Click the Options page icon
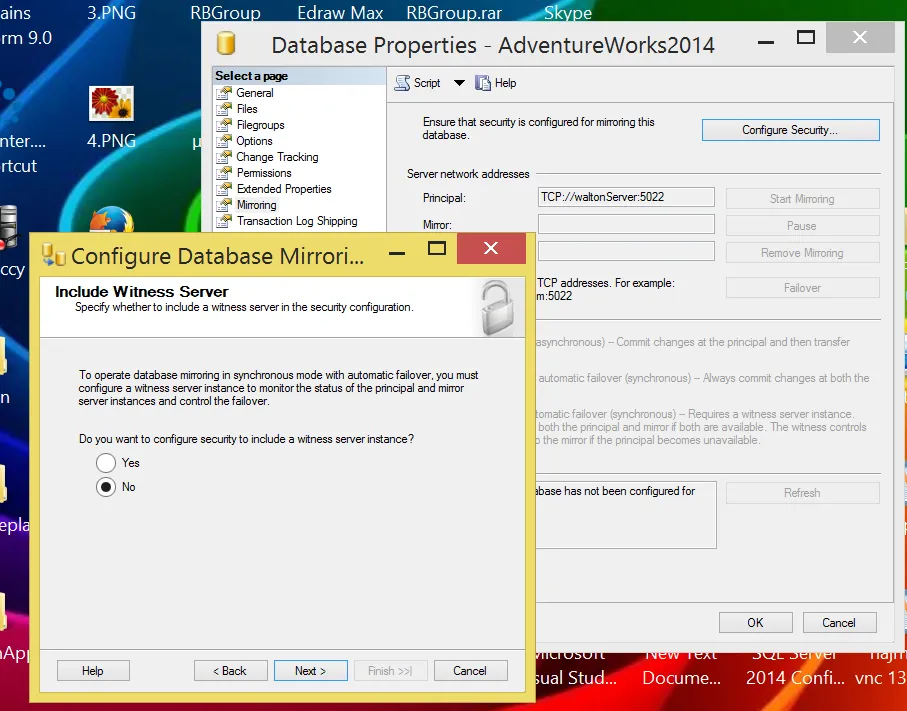 point(224,141)
